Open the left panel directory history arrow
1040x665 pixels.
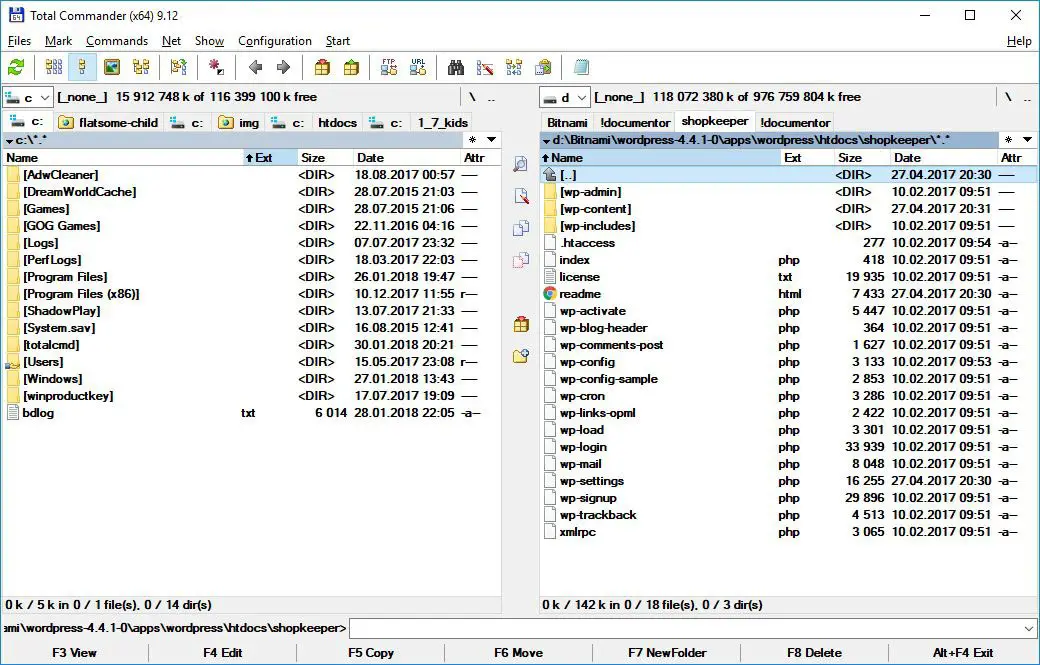coord(491,139)
